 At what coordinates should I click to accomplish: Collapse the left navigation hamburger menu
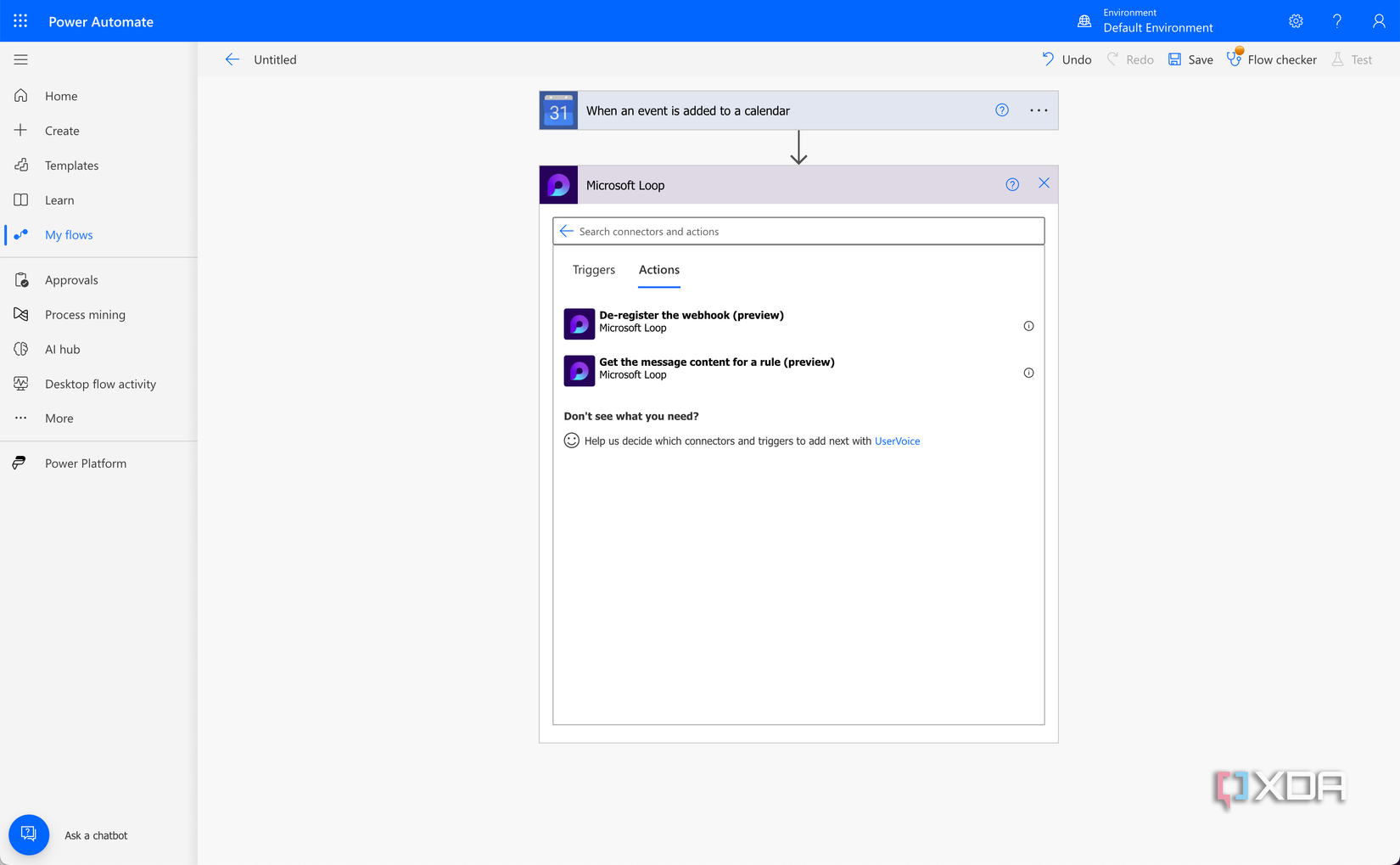coord(20,59)
